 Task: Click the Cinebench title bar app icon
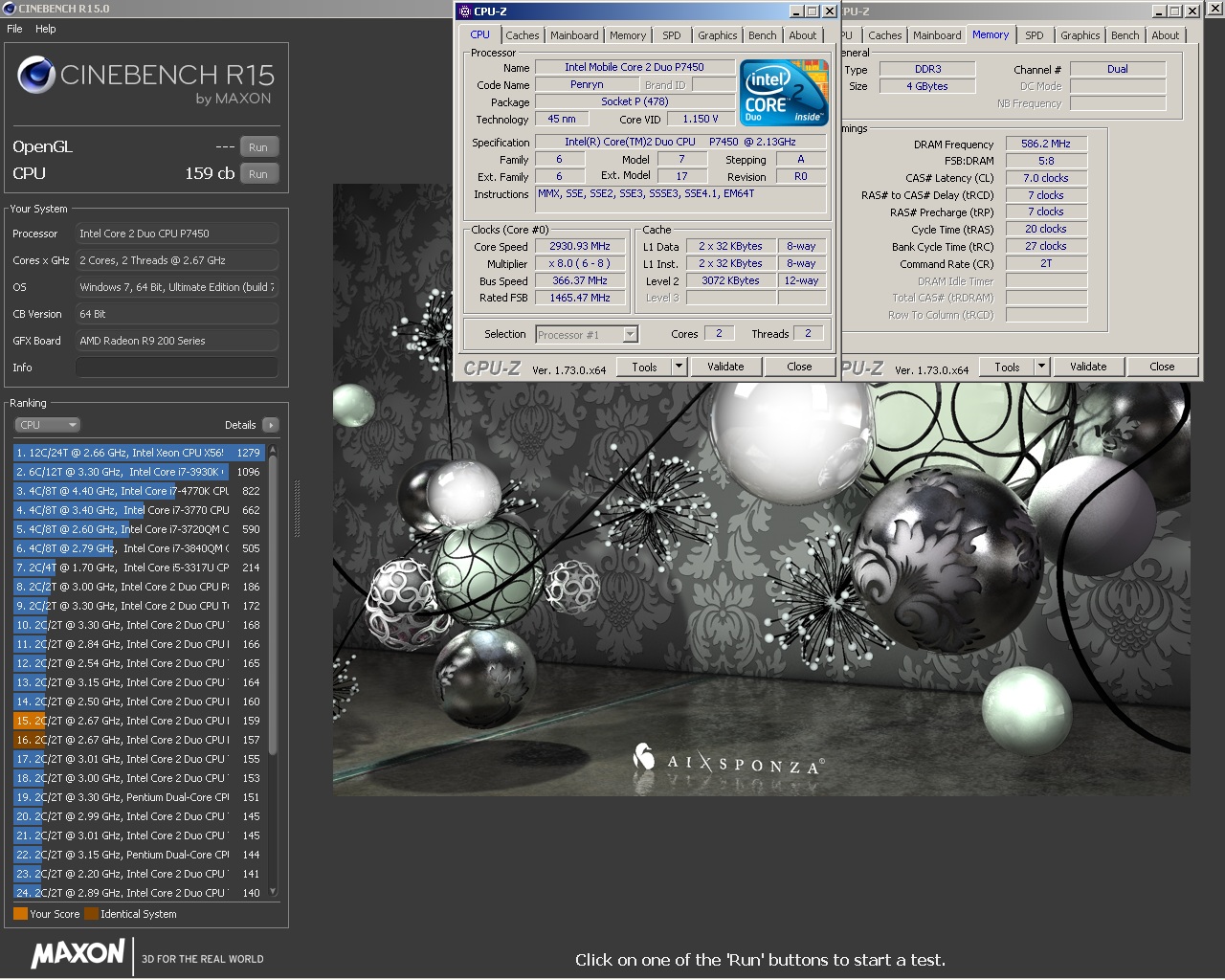[9, 9]
